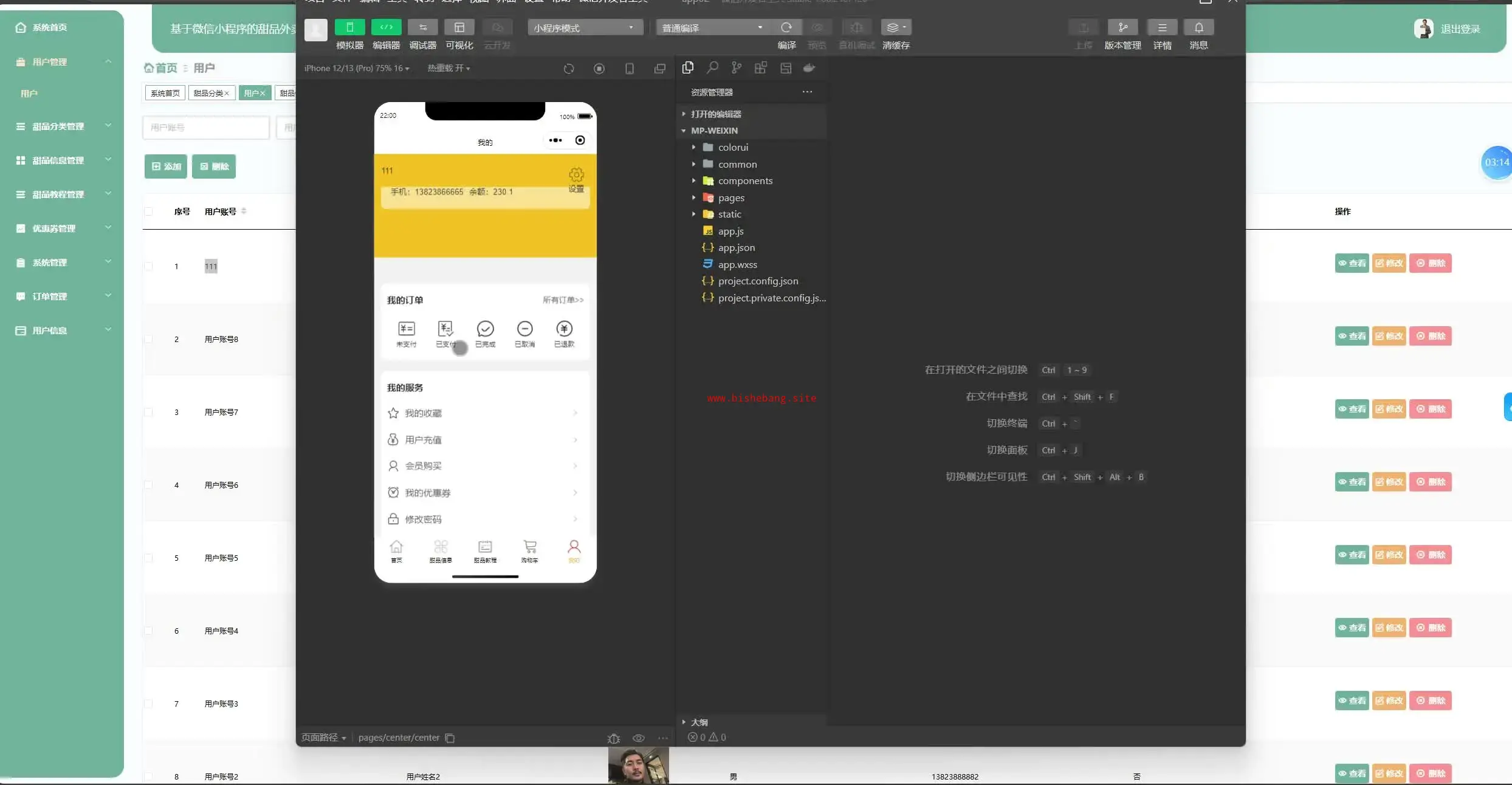This screenshot has width=1512, height=785.
Task: Click 所有订单>> link in phone simulator
Action: coord(563,300)
